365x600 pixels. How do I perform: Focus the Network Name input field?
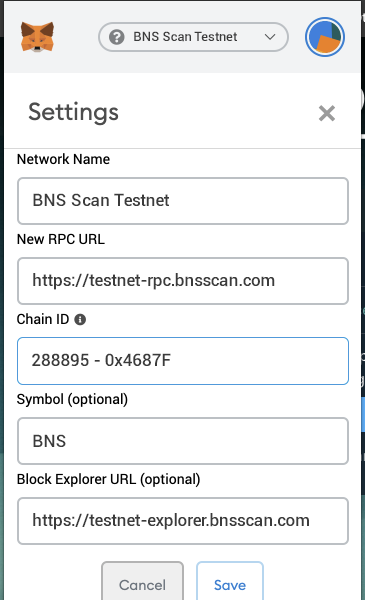tap(183, 201)
